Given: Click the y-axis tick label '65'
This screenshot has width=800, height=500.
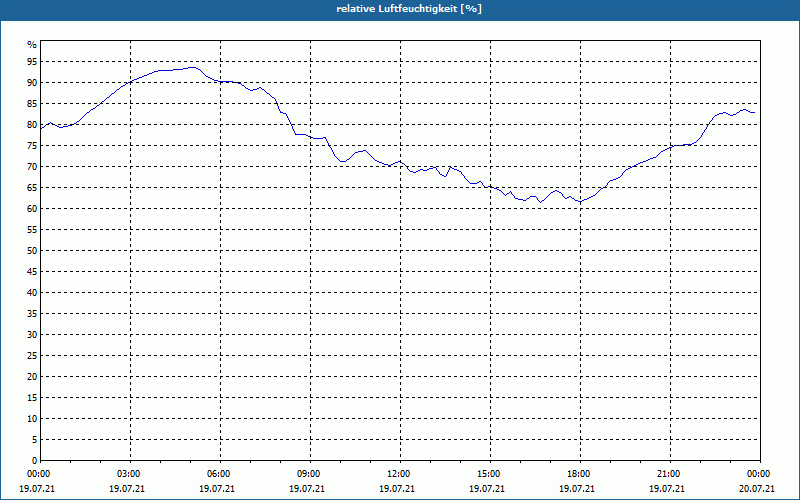Looking at the screenshot, I should [32, 188].
